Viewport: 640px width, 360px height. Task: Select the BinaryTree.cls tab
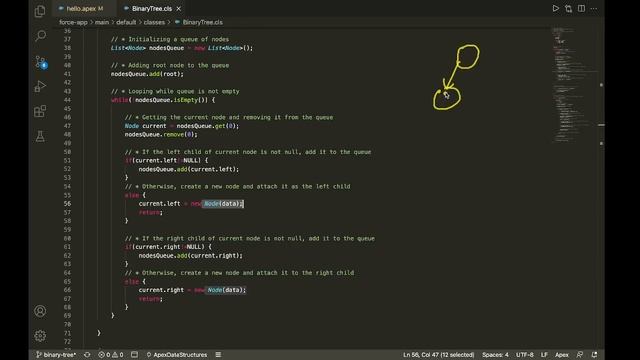coord(151,8)
